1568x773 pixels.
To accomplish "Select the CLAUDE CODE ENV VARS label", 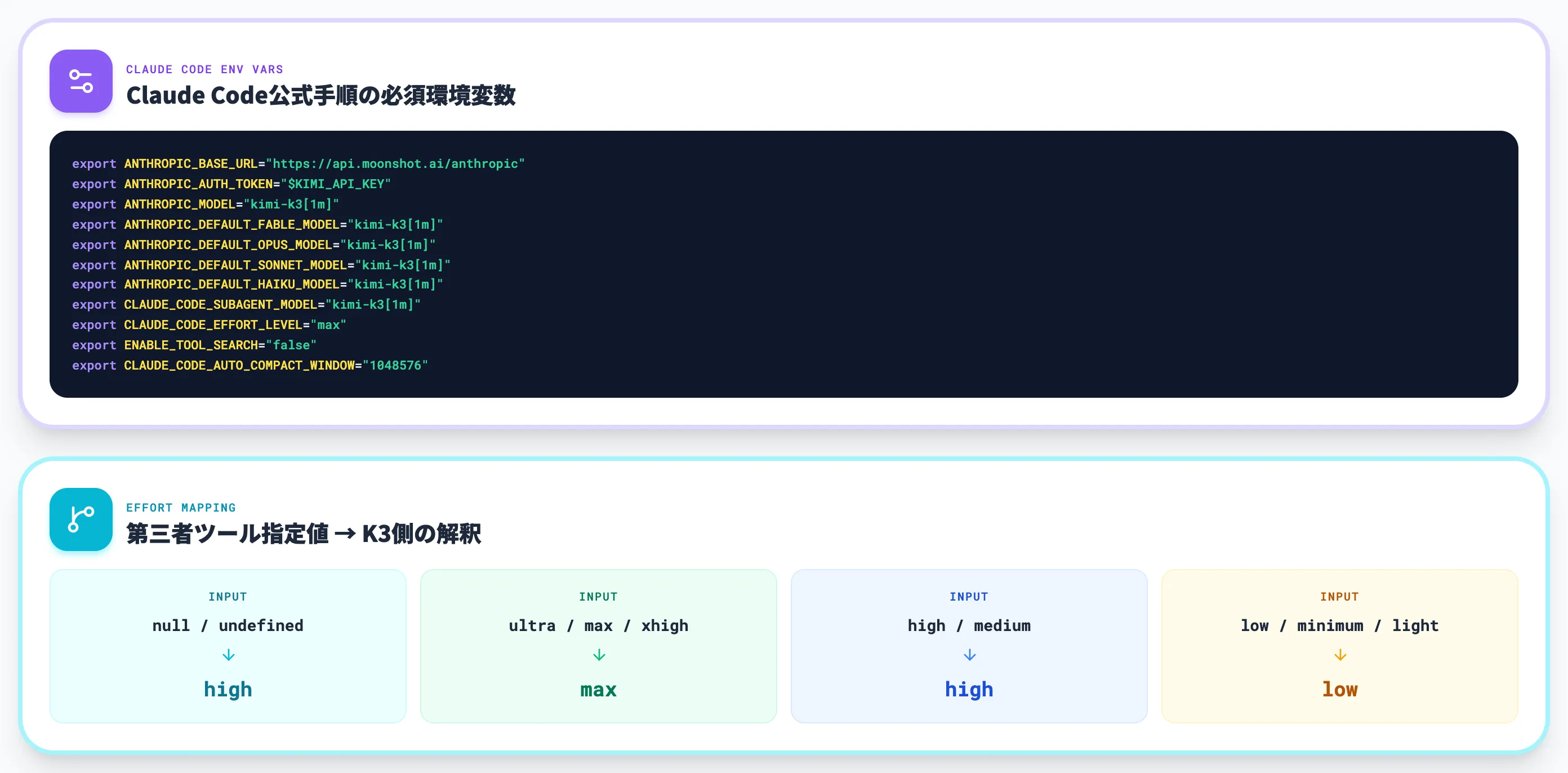I will pyautogui.click(x=204, y=69).
